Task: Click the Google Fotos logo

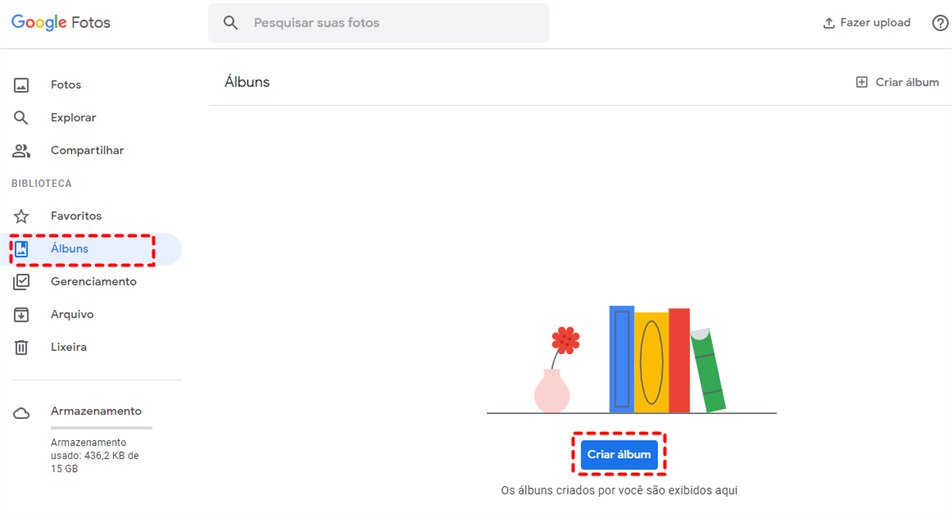Action: (61, 22)
